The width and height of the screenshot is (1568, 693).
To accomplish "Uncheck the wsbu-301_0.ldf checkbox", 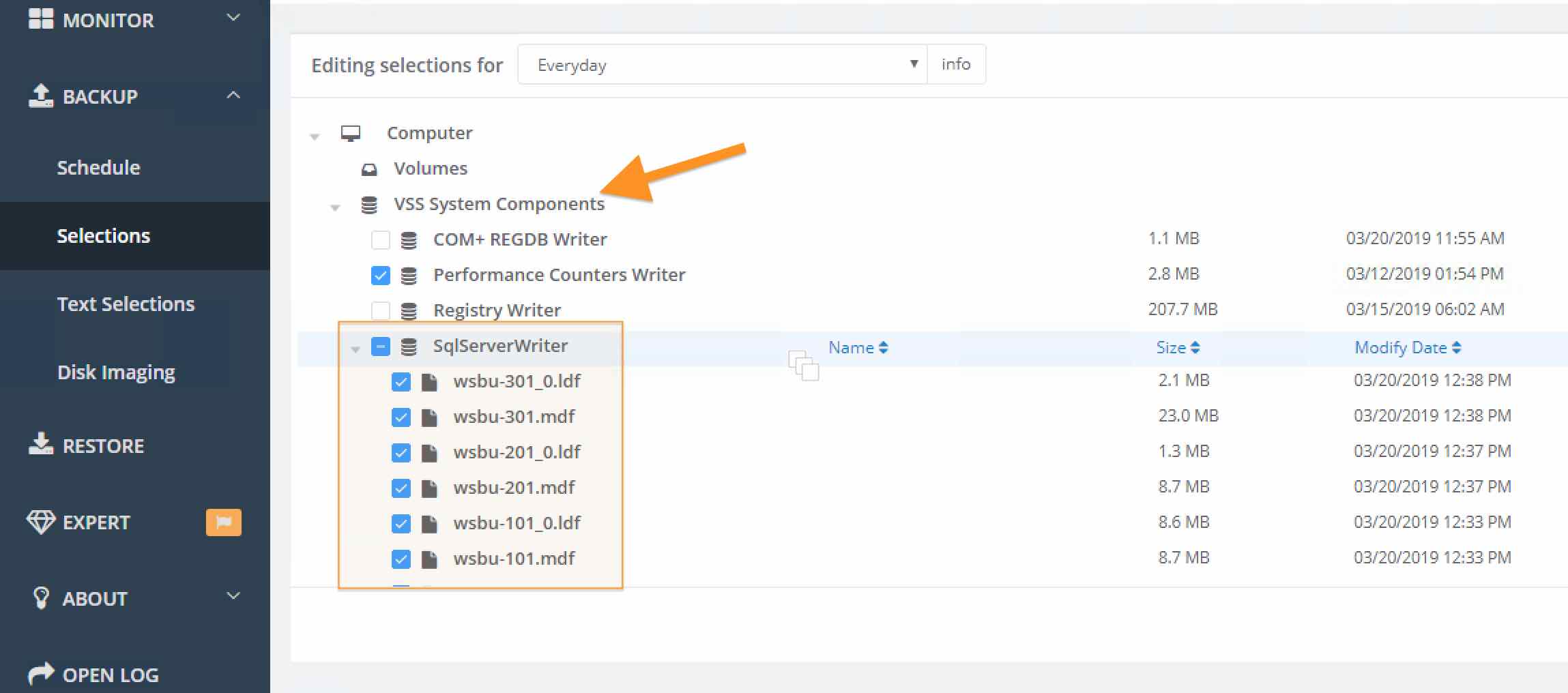I will tap(401, 382).
